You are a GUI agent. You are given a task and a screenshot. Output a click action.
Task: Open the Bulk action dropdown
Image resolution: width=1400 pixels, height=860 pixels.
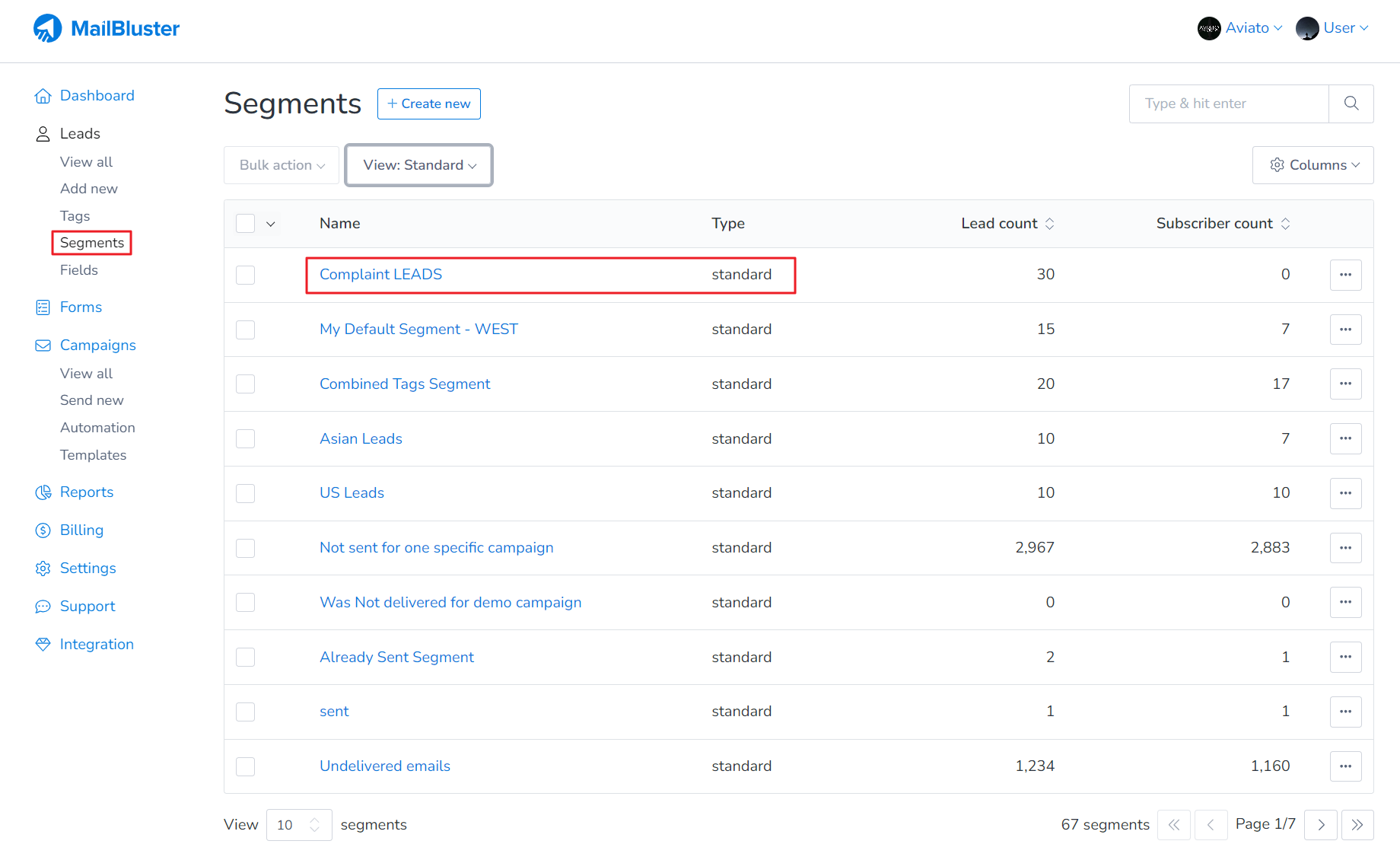pyautogui.click(x=281, y=165)
